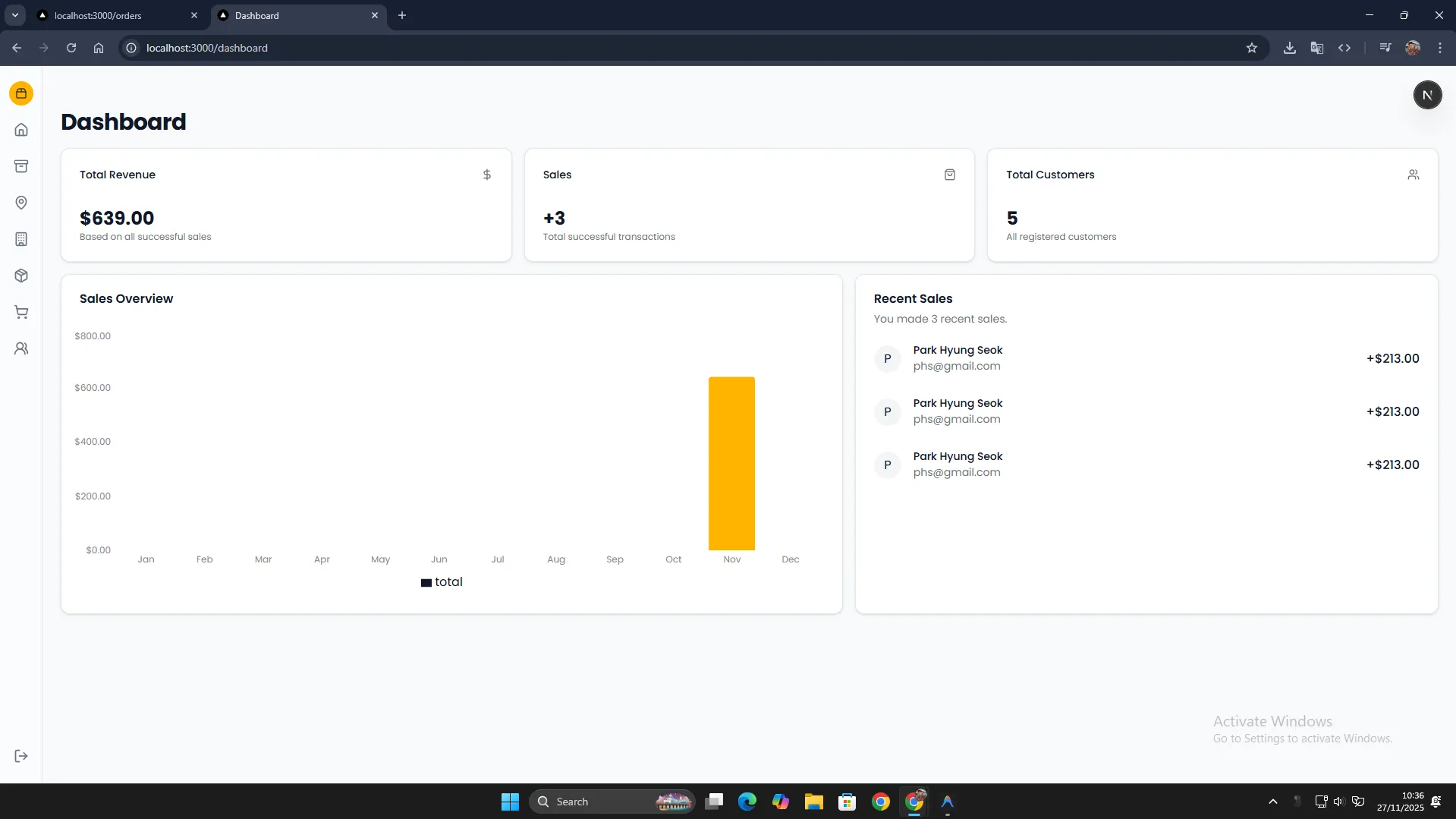Open the users icon in the sidebar
The height and width of the screenshot is (819, 1456).
tap(21, 348)
